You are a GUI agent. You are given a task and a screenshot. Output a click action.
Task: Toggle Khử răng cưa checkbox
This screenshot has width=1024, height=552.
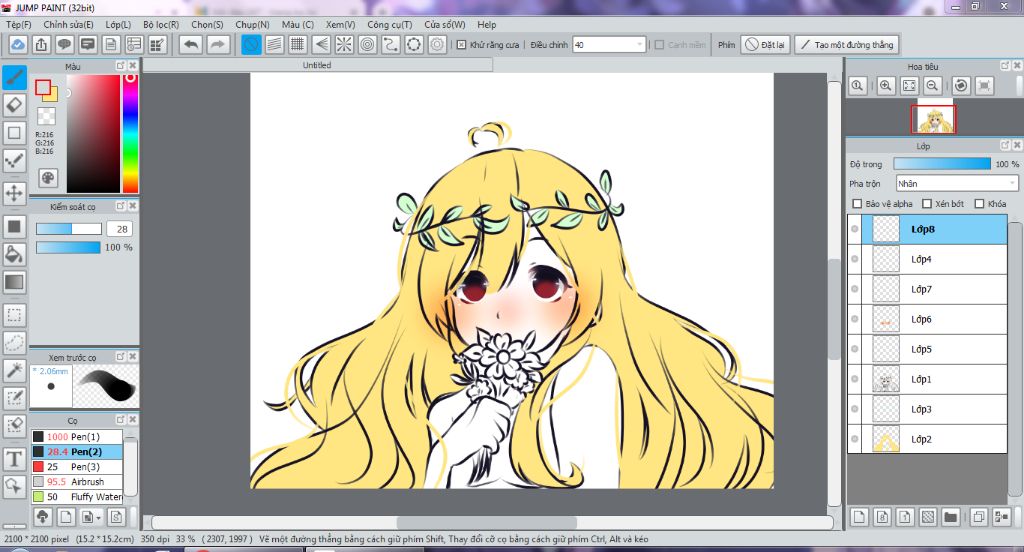click(461, 44)
